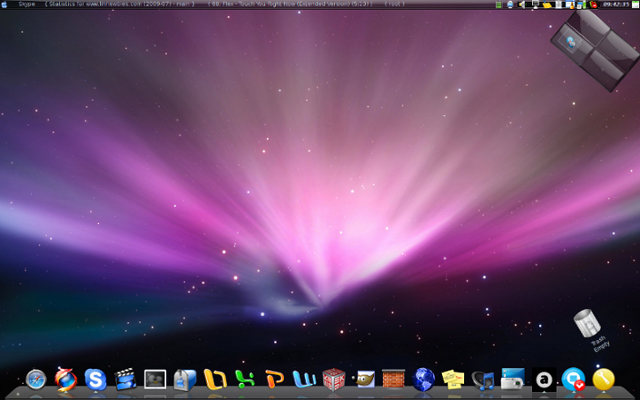This screenshot has height=400, width=640.
Task: Click the yellow folder tray icon
Action: click(547, 5)
